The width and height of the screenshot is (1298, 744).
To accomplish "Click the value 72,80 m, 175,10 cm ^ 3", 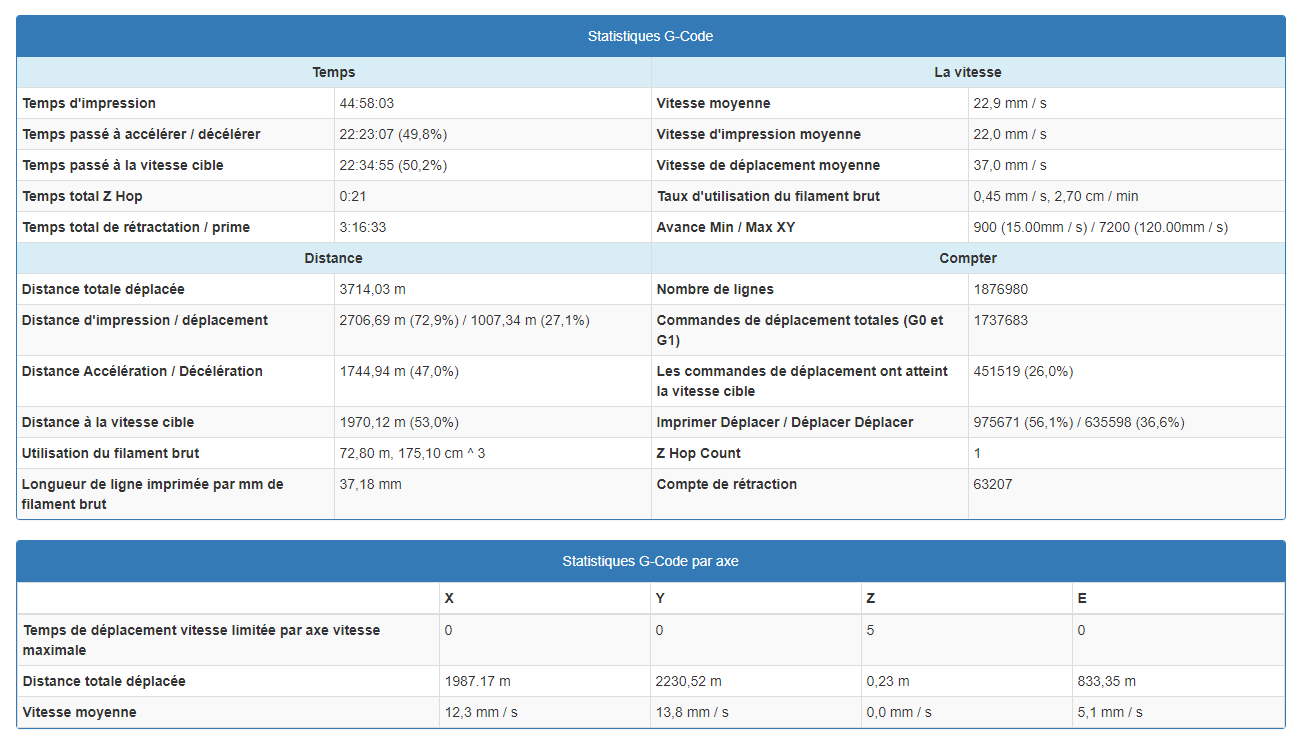I will click(x=412, y=453).
